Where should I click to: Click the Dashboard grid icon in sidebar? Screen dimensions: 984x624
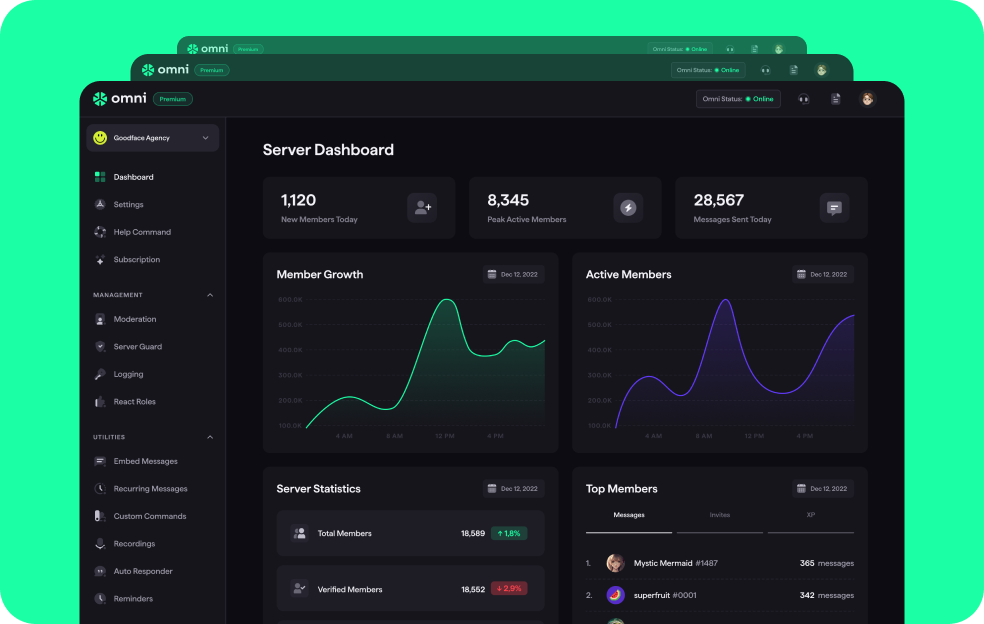click(100, 177)
